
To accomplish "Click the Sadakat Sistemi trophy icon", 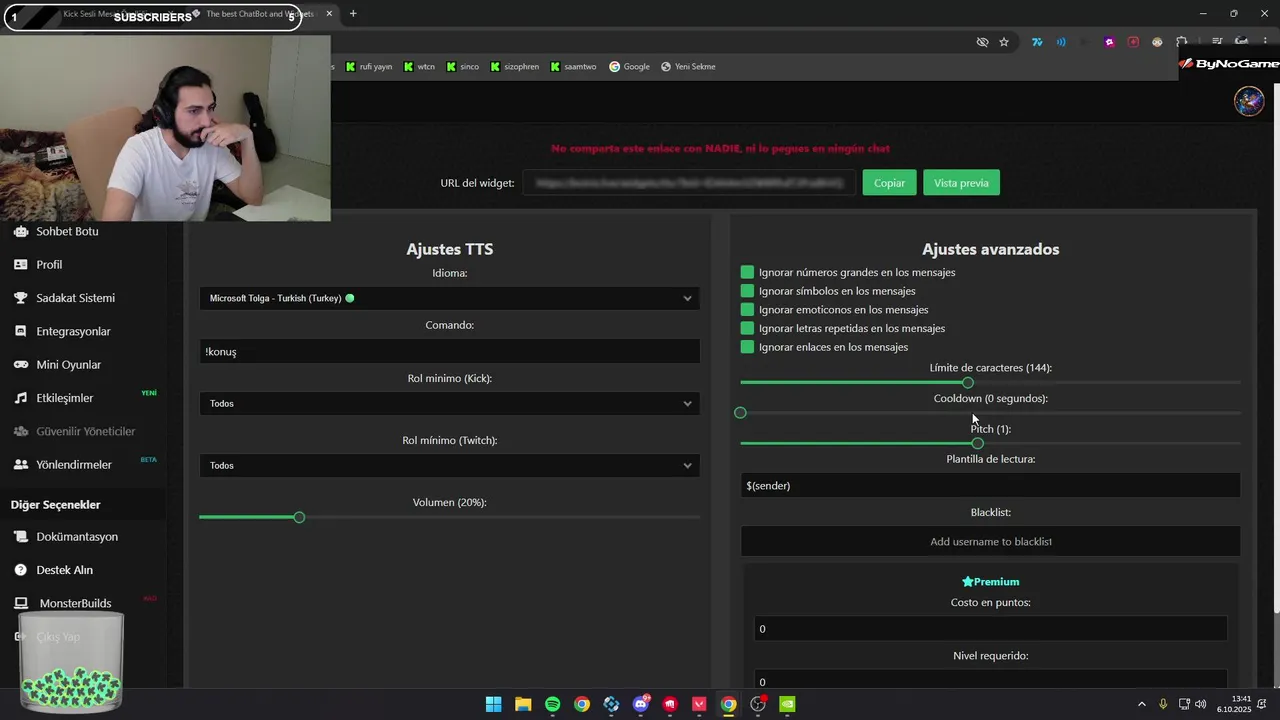I will point(20,298).
